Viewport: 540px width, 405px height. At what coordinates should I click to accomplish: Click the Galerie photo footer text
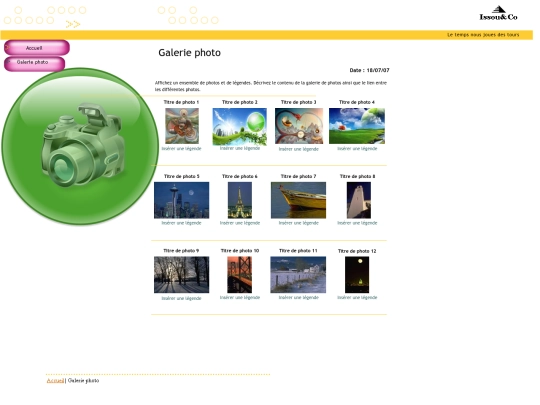point(84,381)
